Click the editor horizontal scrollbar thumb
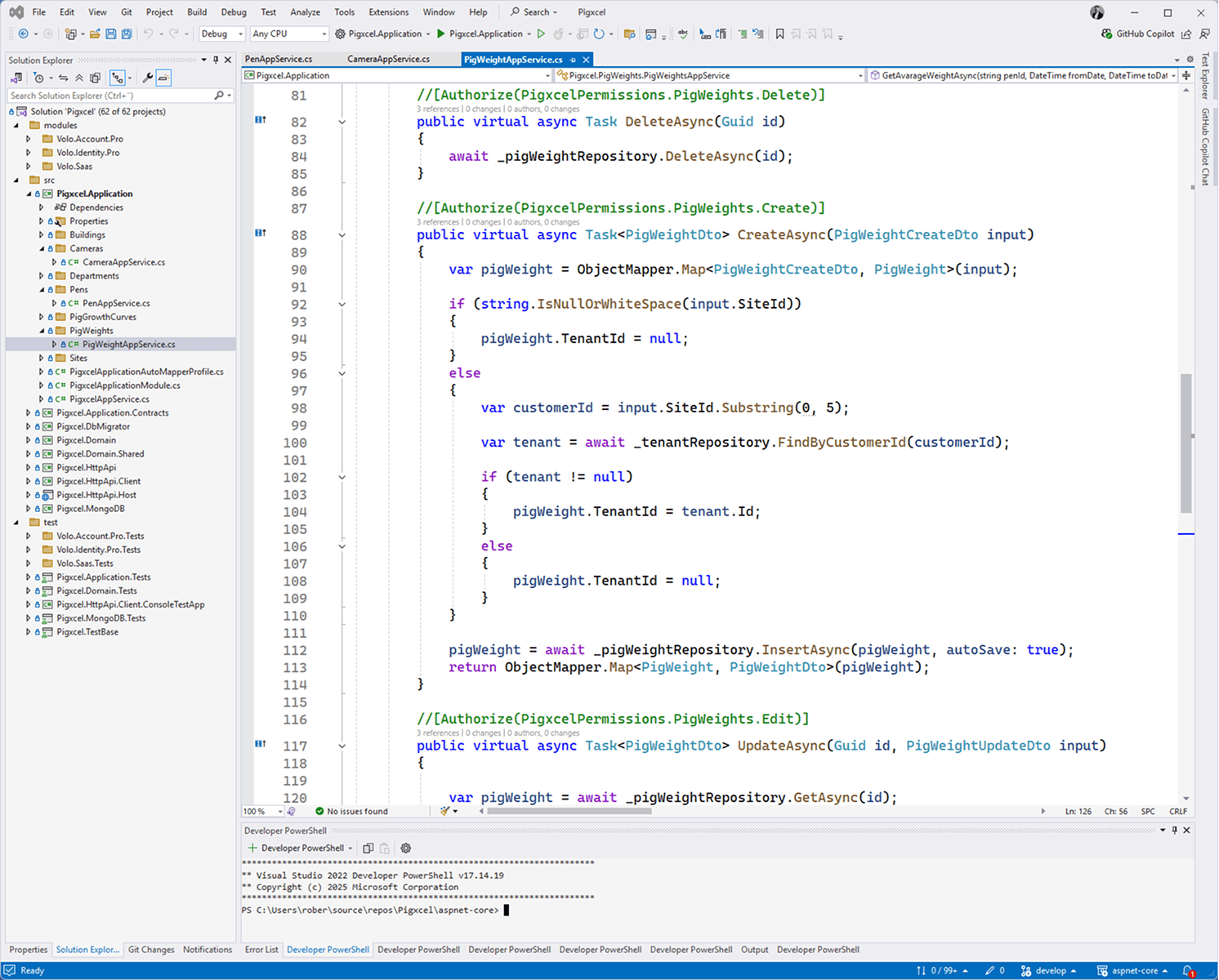1219x980 pixels. (569, 812)
